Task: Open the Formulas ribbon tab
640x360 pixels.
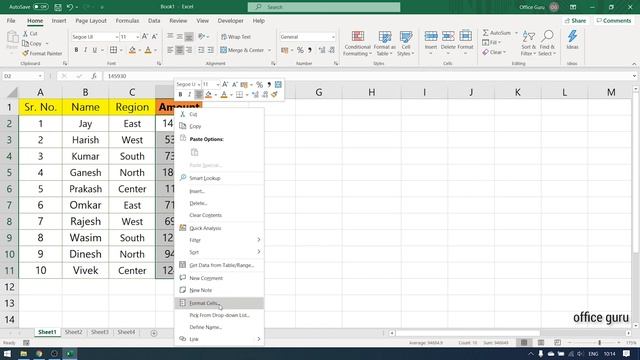Action: coord(127,20)
